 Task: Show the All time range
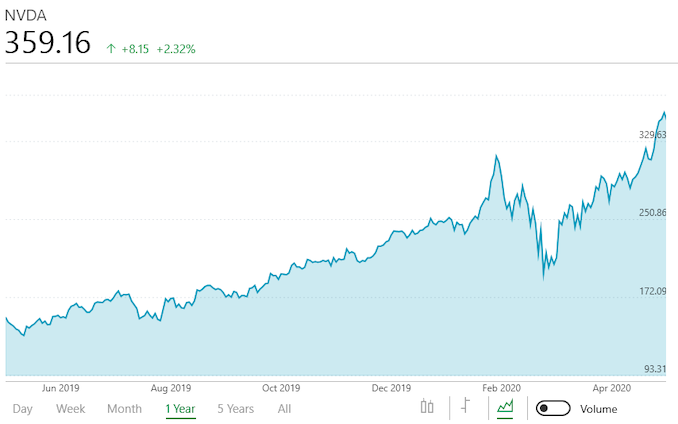pyautogui.click(x=285, y=409)
